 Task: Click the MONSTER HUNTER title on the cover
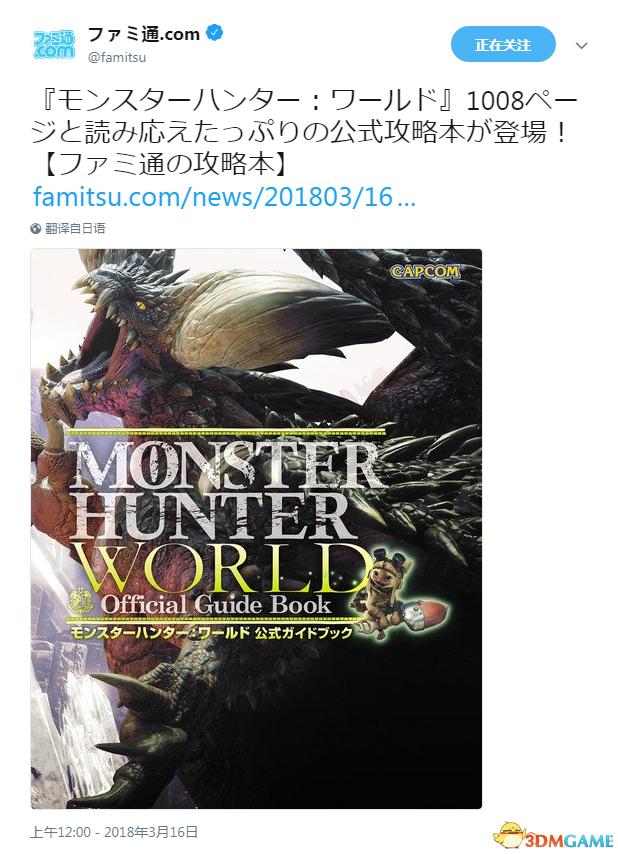pos(221,490)
